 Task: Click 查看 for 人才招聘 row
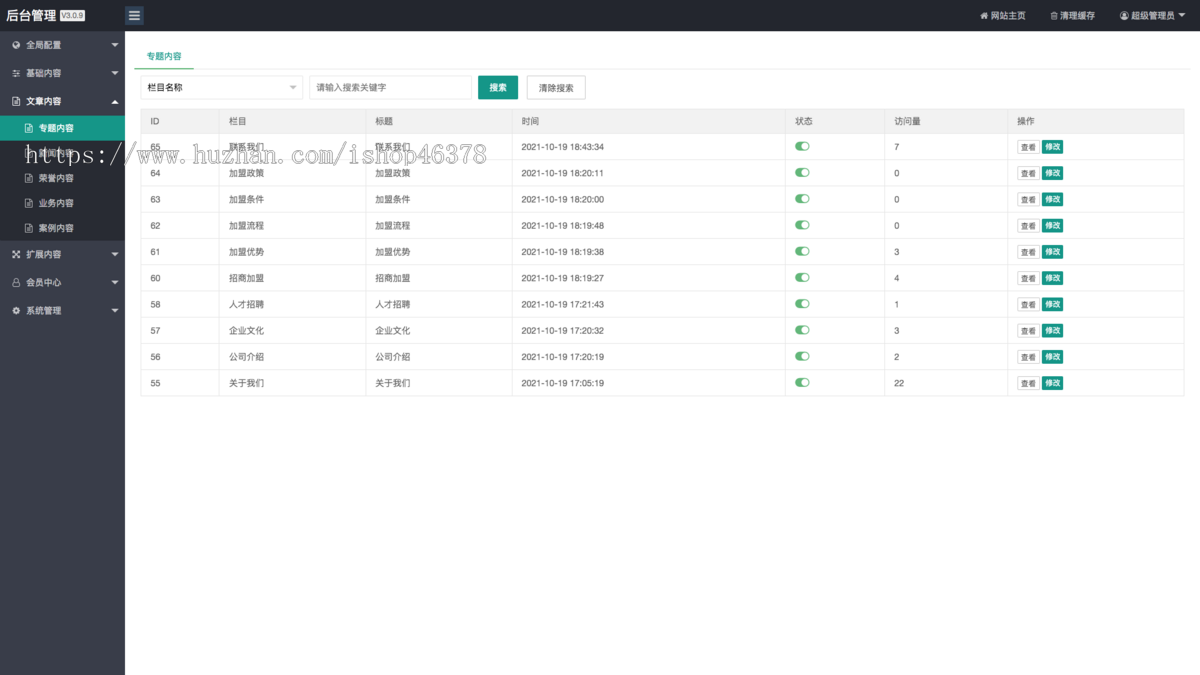coord(1028,304)
